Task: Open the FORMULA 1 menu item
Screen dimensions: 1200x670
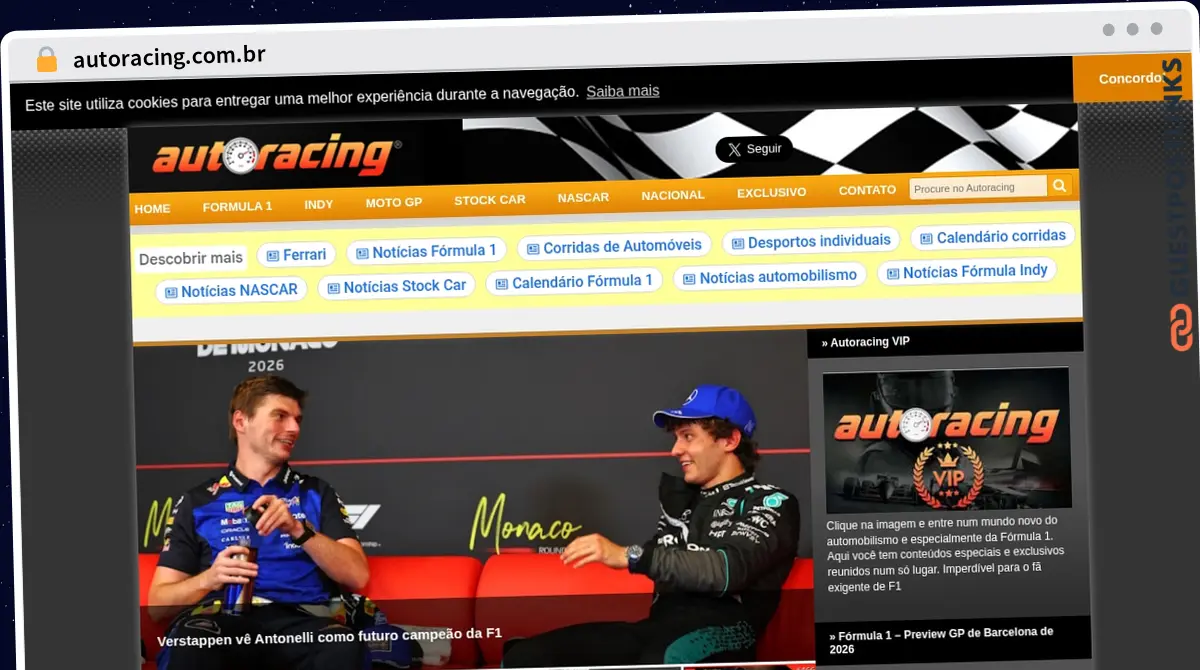Action: tap(237, 206)
